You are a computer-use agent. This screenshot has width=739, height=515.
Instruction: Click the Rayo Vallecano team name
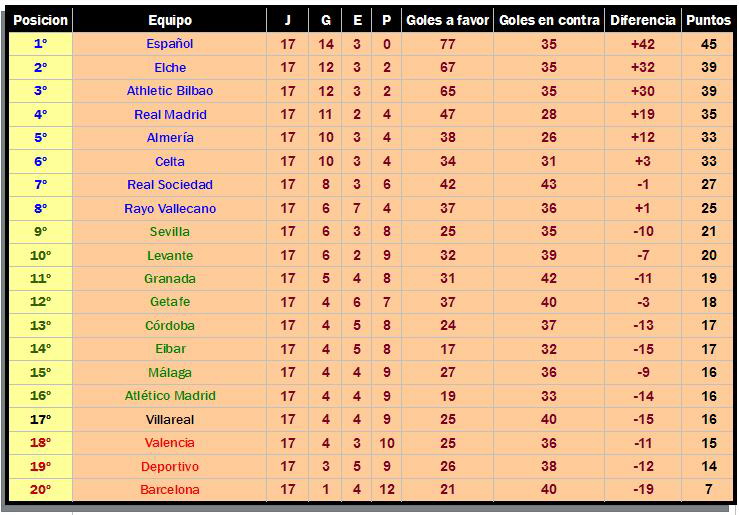[x=170, y=208]
